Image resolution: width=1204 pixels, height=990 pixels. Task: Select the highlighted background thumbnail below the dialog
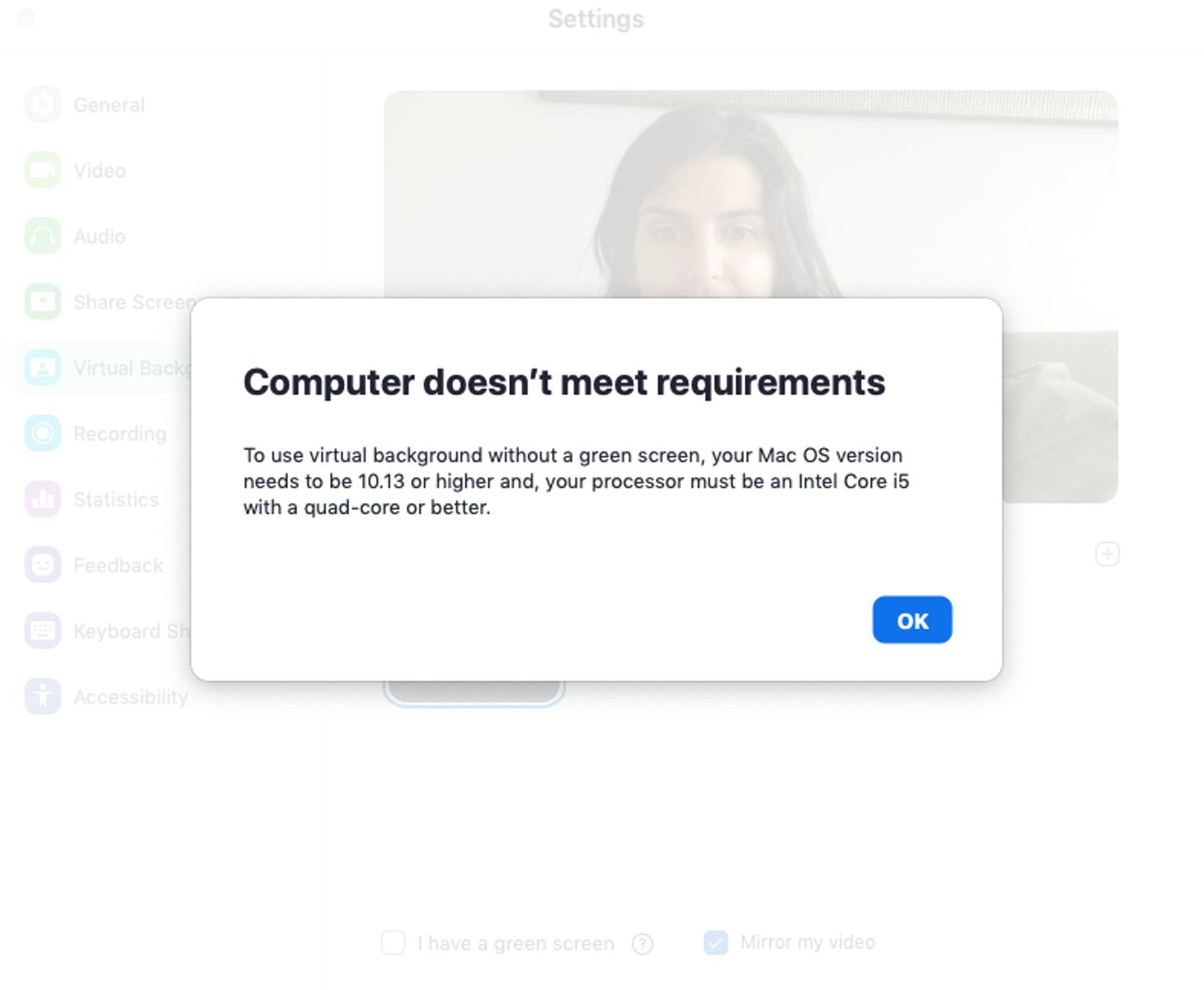pyautogui.click(x=473, y=692)
